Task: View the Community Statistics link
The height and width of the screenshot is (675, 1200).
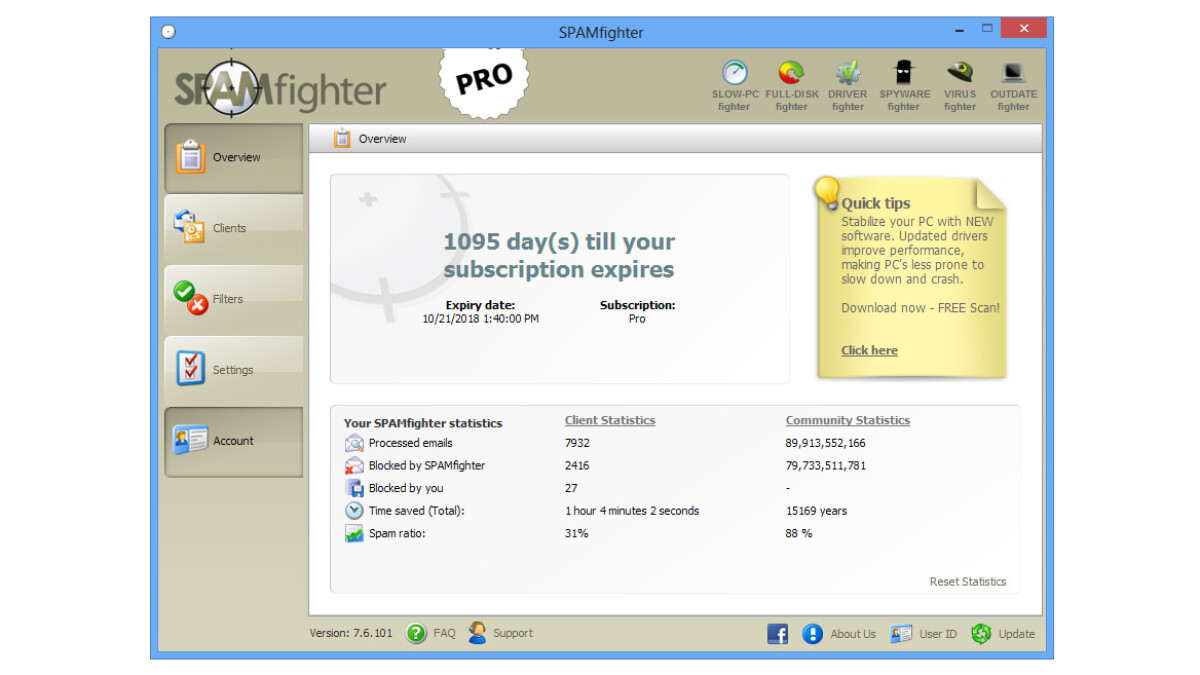Action: (847, 421)
